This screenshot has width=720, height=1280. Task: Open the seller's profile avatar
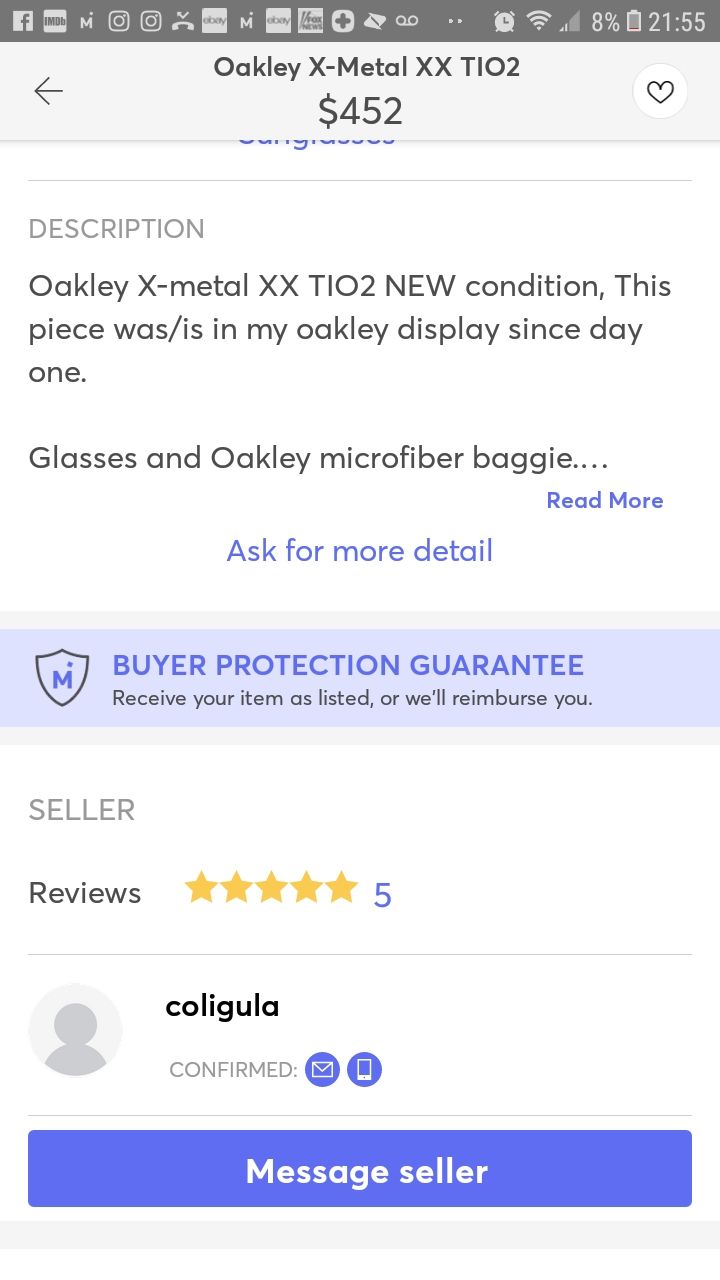75,1030
